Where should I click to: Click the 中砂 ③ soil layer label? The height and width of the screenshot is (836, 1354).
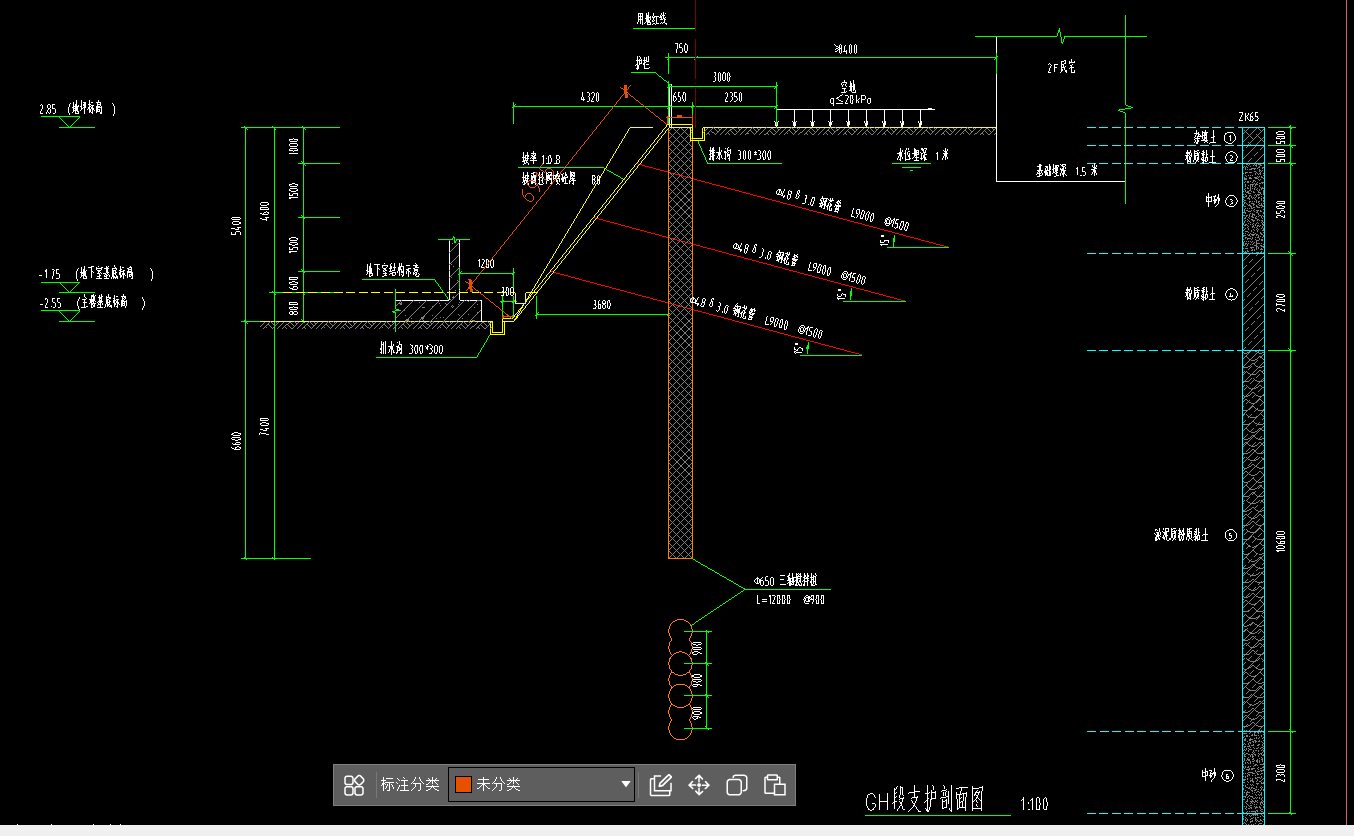click(x=1221, y=201)
